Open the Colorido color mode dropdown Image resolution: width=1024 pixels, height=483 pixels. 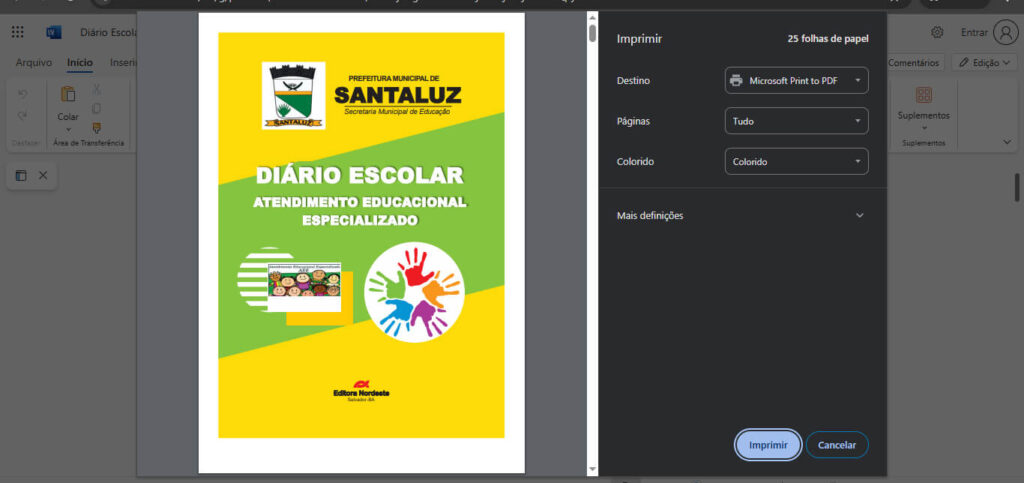797,162
